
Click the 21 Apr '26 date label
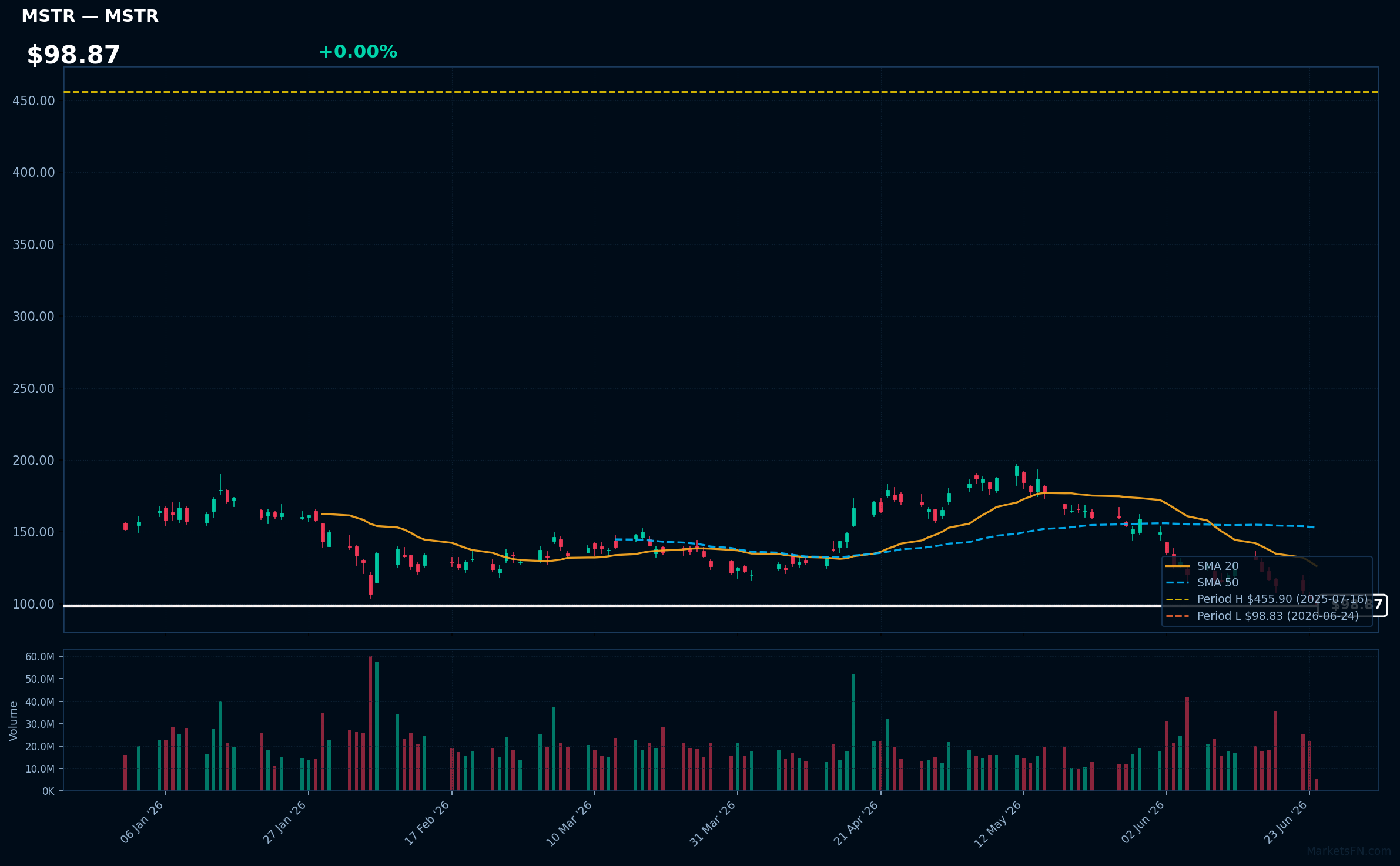[x=856, y=823]
